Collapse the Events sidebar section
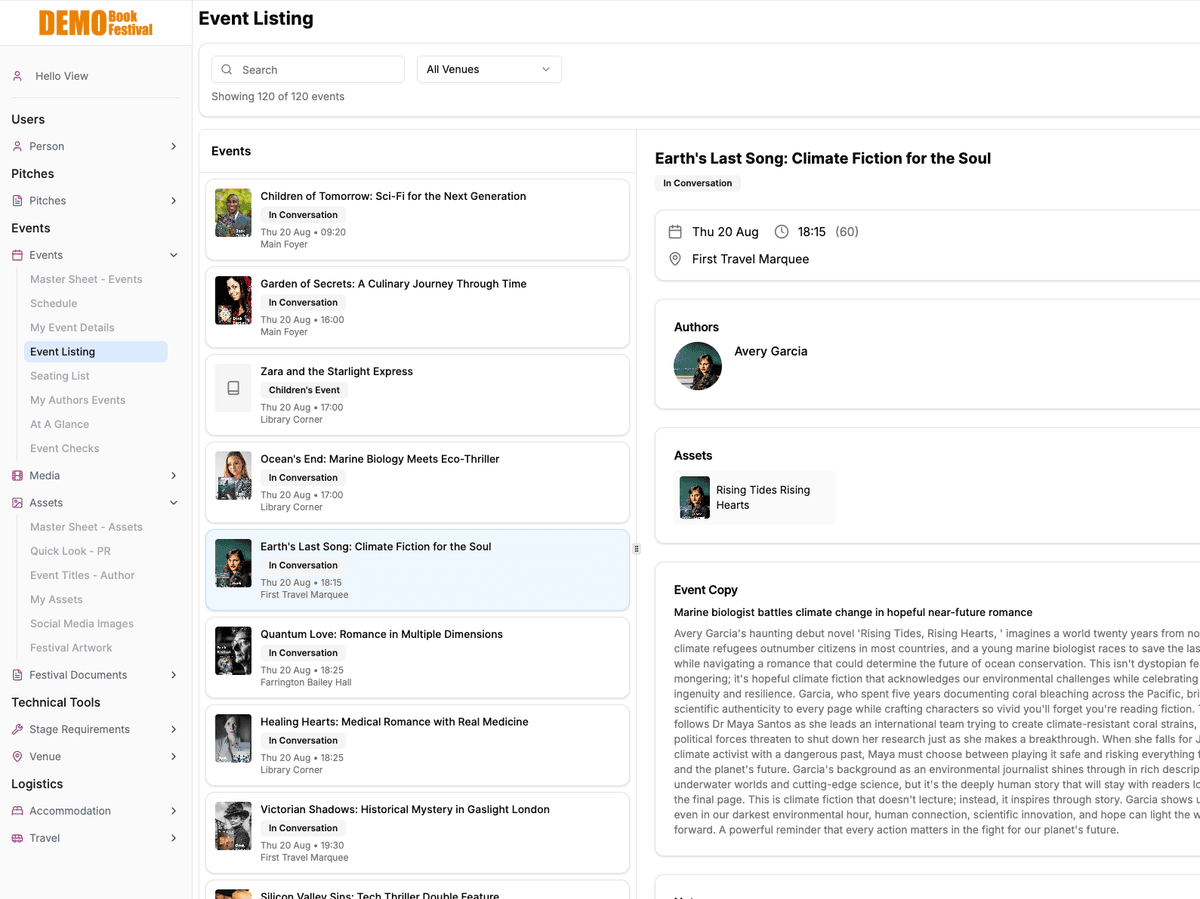The width and height of the screenshot is (1200, 899). click(173, 254)
